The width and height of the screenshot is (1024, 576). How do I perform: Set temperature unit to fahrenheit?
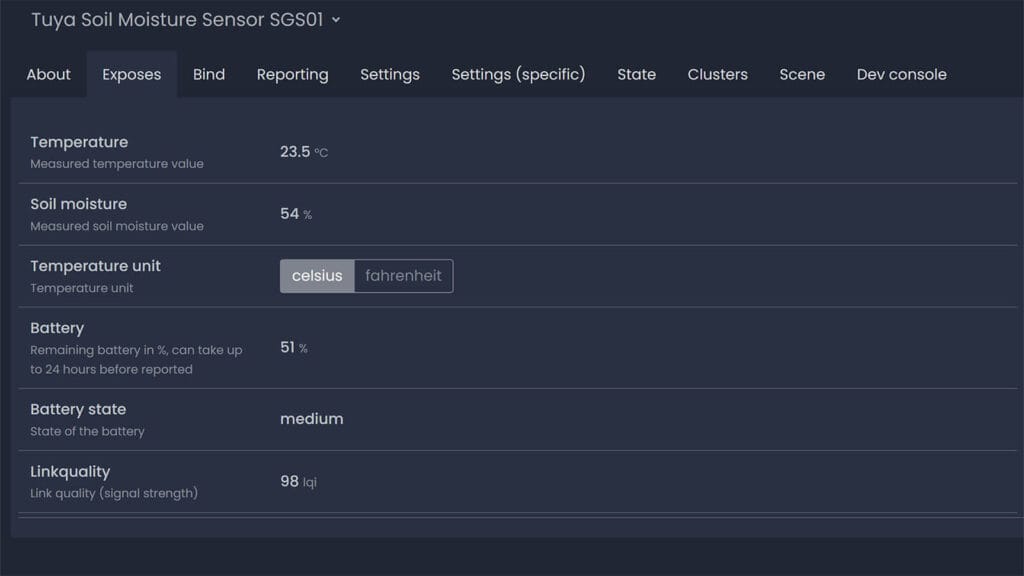[404, 276]
